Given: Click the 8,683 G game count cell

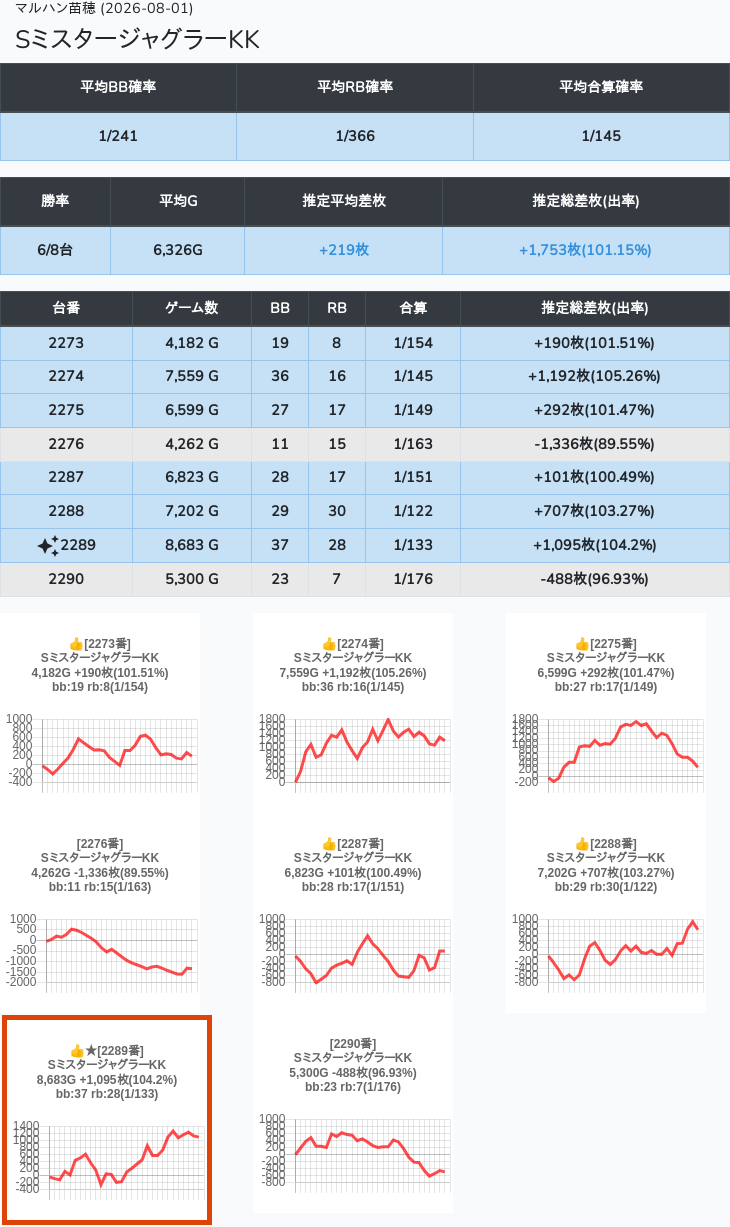Looking at the screenshot, I should [x=192, y=545].
